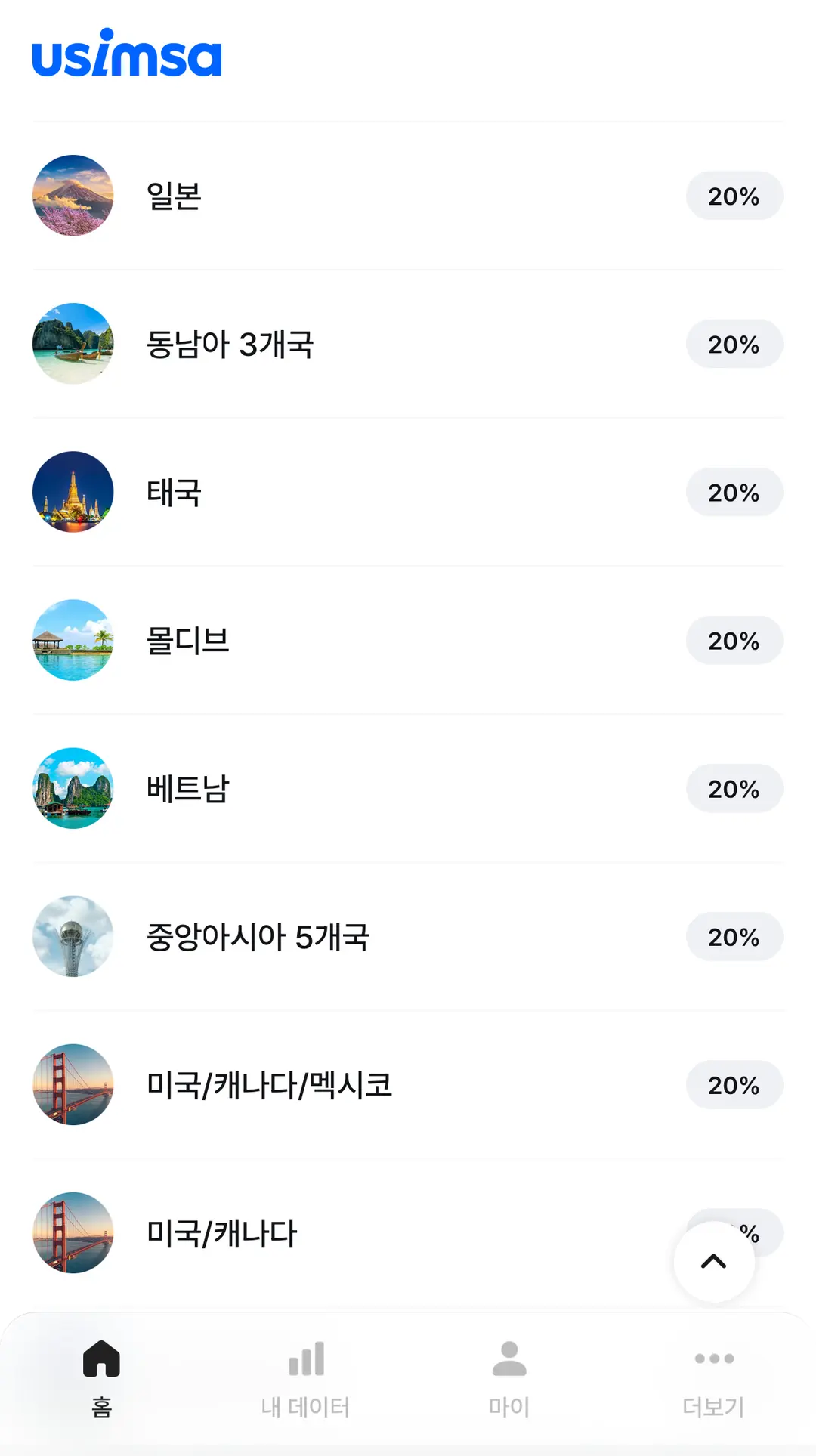Tap the temple image for 태국
The width and height of the screenshot is (816, 1456).
pyautogui.click(x=73, y=492)
